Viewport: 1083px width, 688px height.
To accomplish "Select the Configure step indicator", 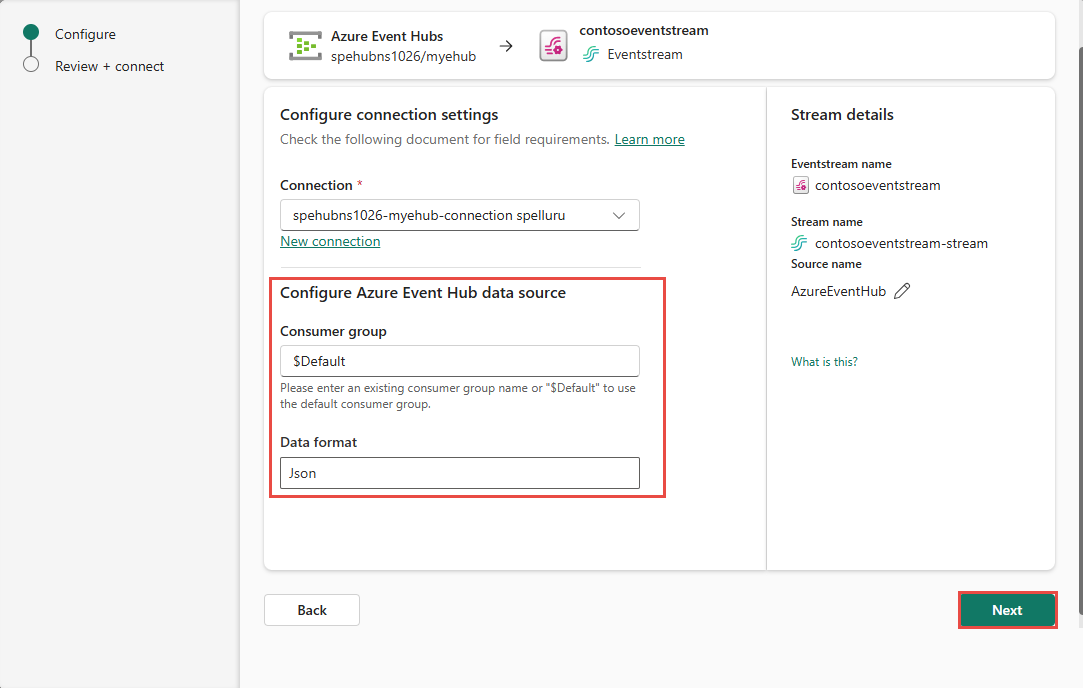I will pyautogui.click(x=30, y=32).
